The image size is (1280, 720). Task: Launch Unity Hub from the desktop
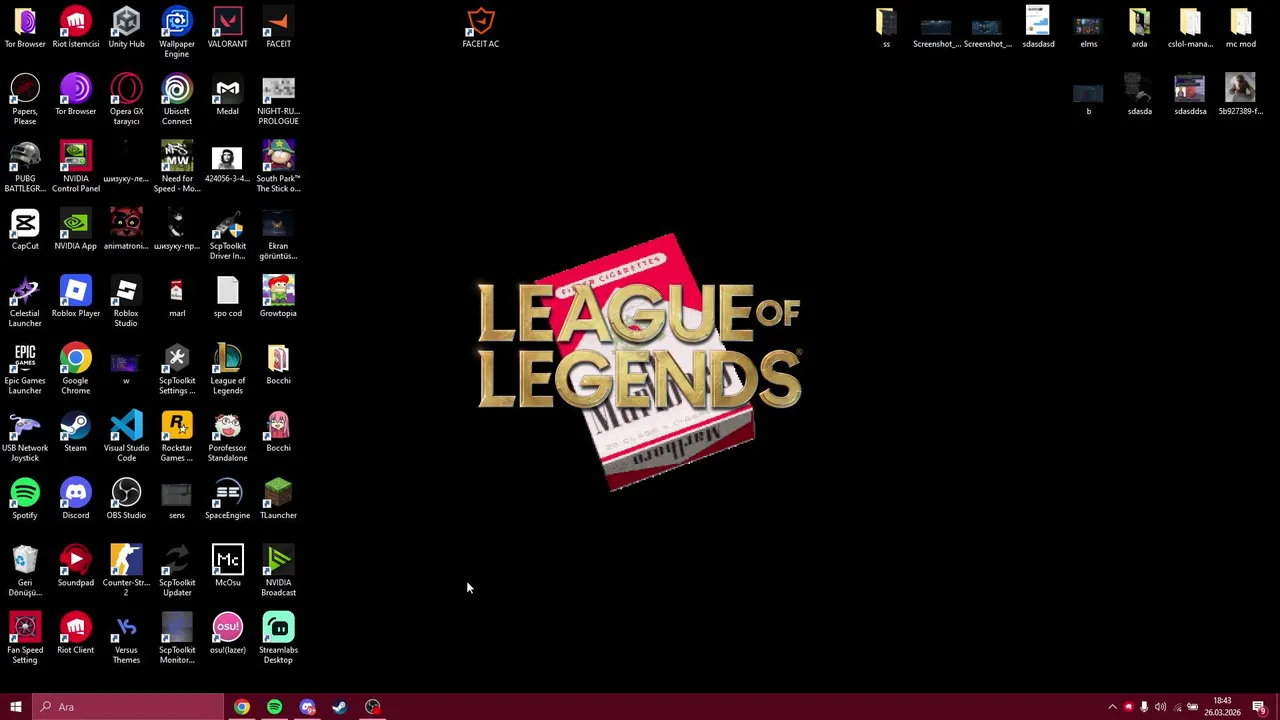click(x=126, y=28)
